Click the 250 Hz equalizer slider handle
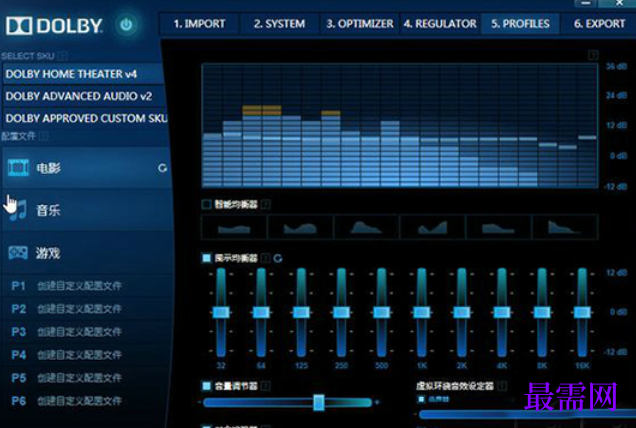 tap(341, 312)
